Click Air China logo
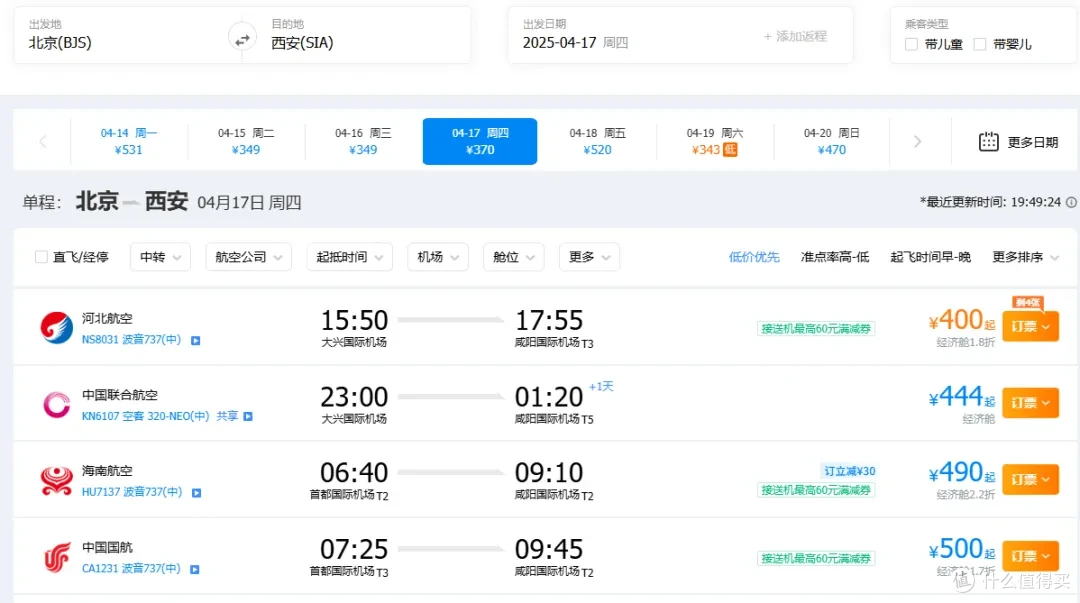The height and width of the screenshot is (603, 1080). click(x=56, y=557)
